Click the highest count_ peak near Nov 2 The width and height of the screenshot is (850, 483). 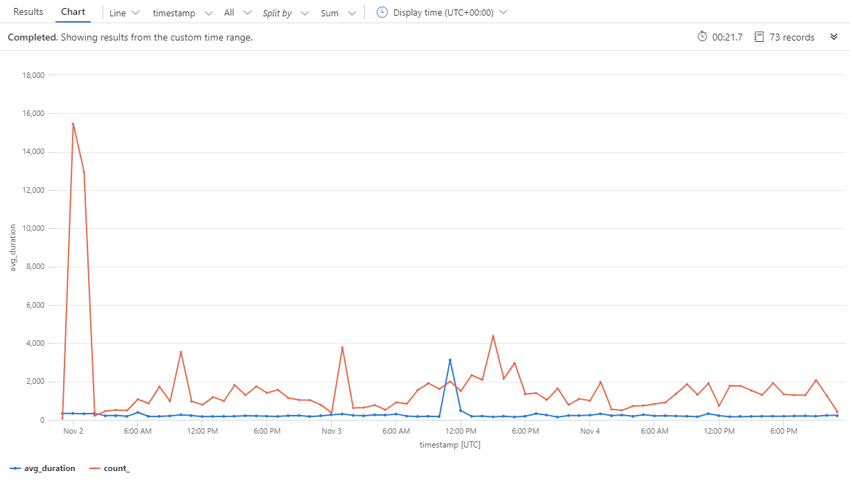73,124
